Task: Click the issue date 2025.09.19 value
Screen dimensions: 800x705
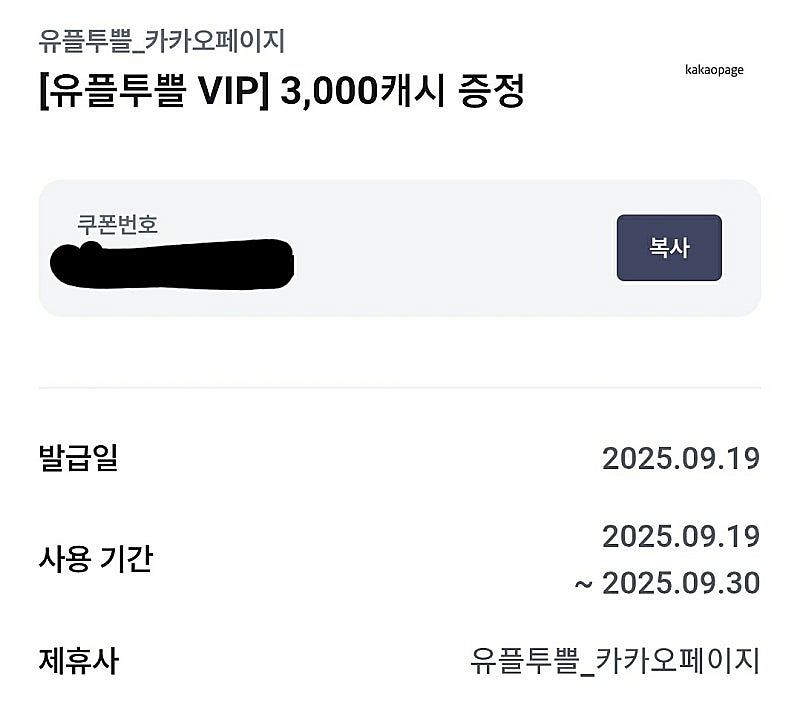Action: 683,457
